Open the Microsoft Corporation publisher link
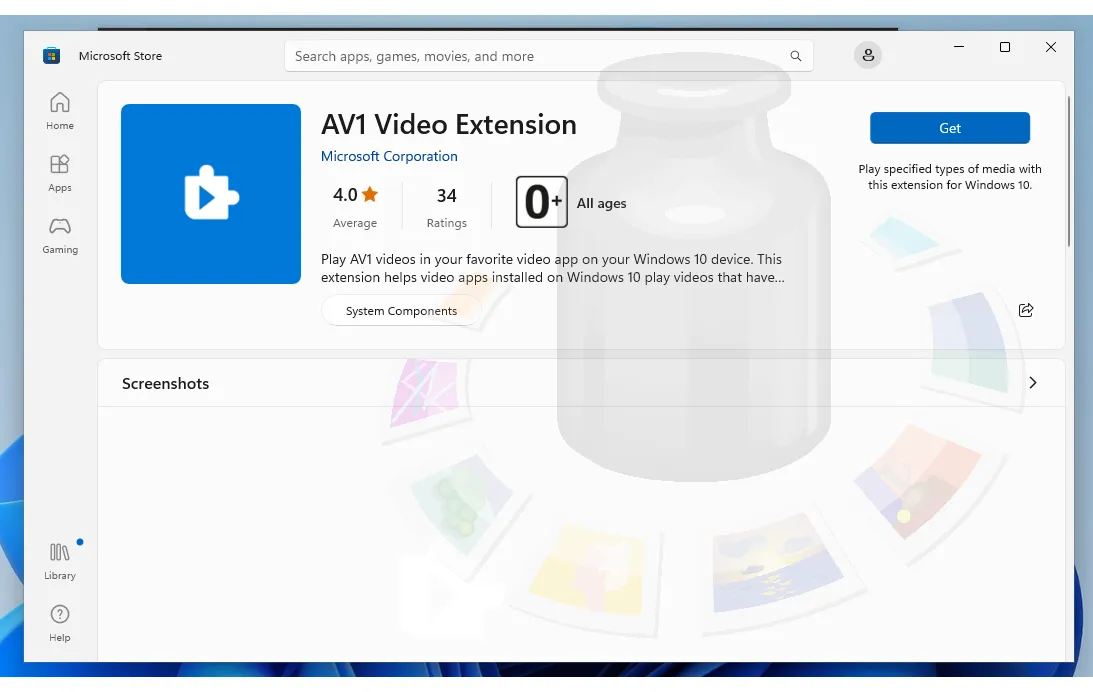This screenshot has height=692, width=1093. coord(389,156)
